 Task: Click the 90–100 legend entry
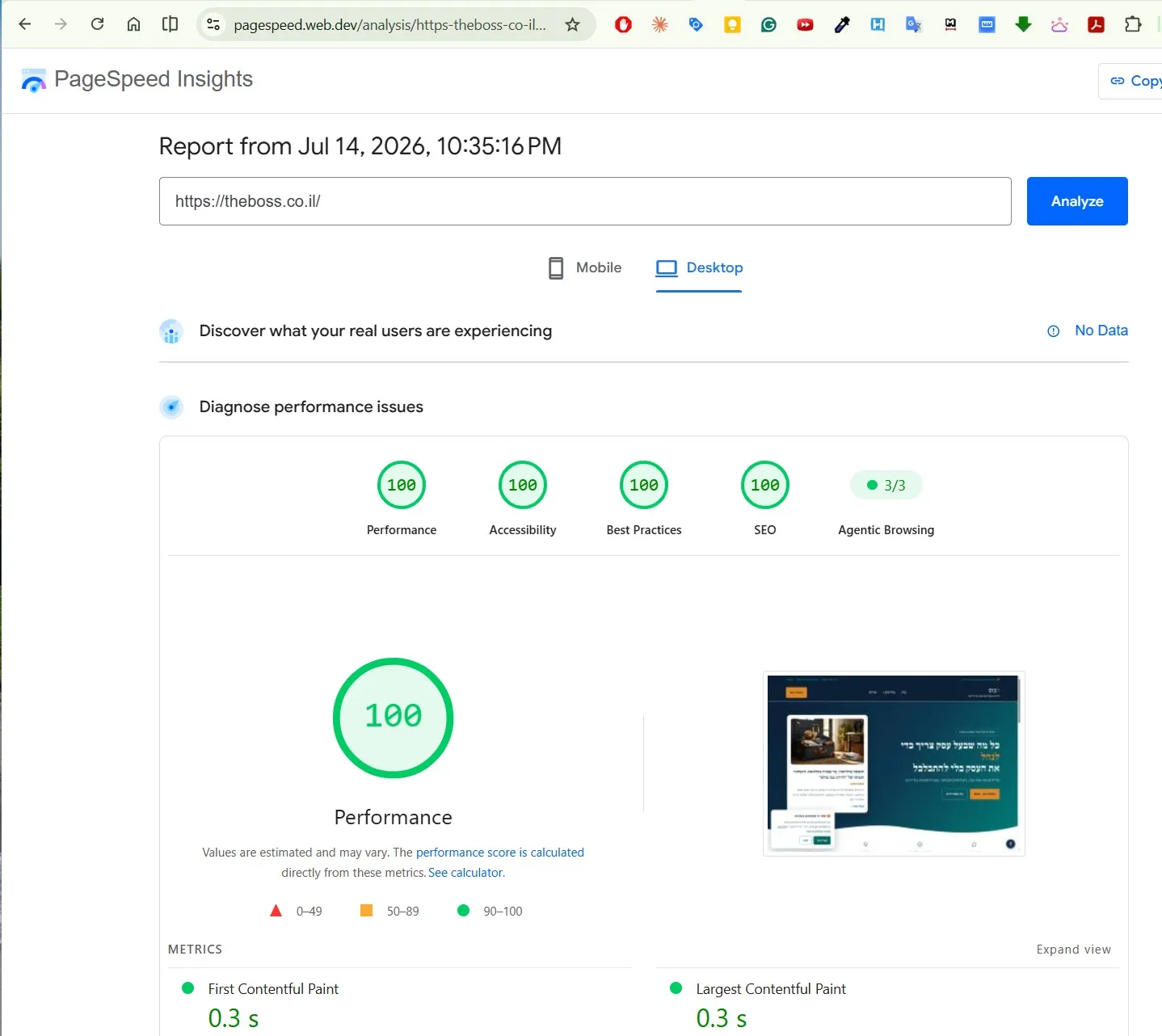coord(490,911)
